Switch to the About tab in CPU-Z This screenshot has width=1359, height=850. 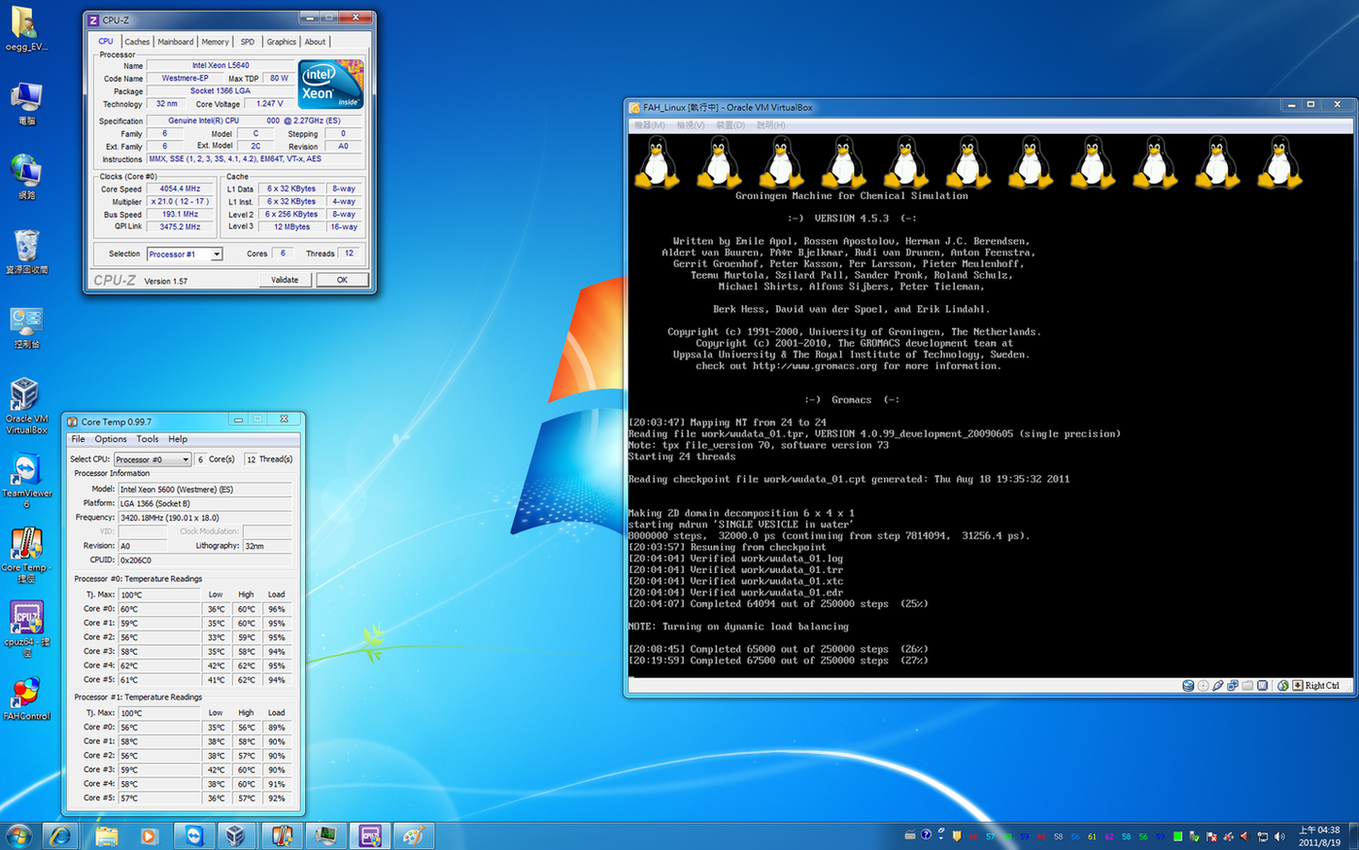point(315,42)
